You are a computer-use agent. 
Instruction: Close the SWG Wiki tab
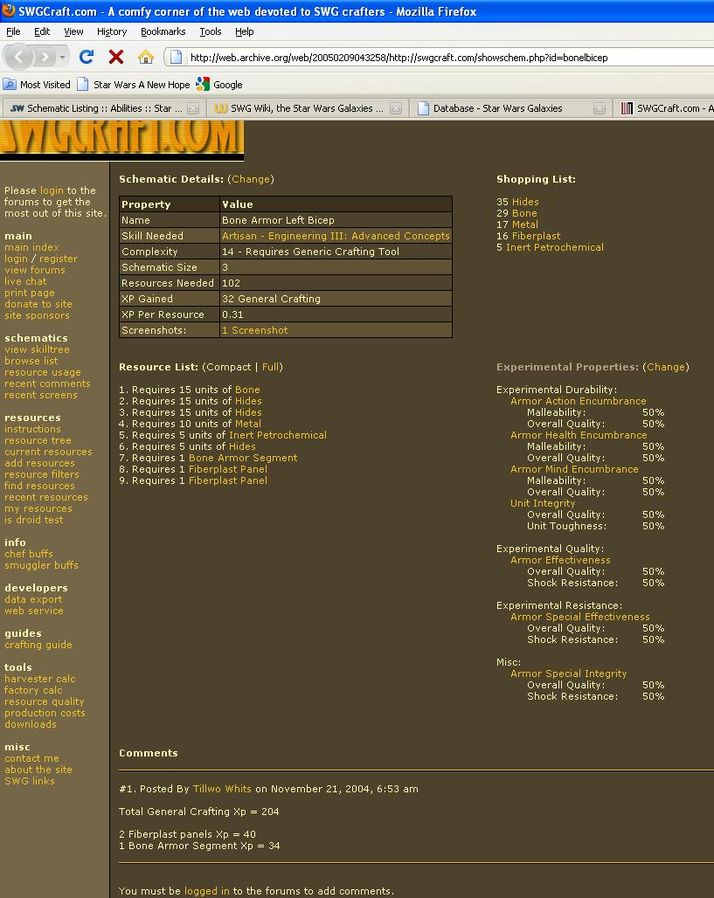point(396,108)
